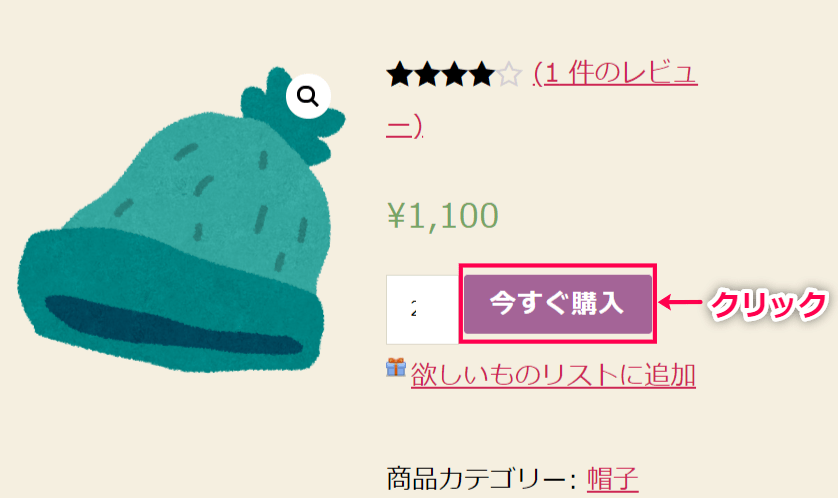Click the gift box icon beside wishlist link
Screen dimensions: 838x498
396,368
